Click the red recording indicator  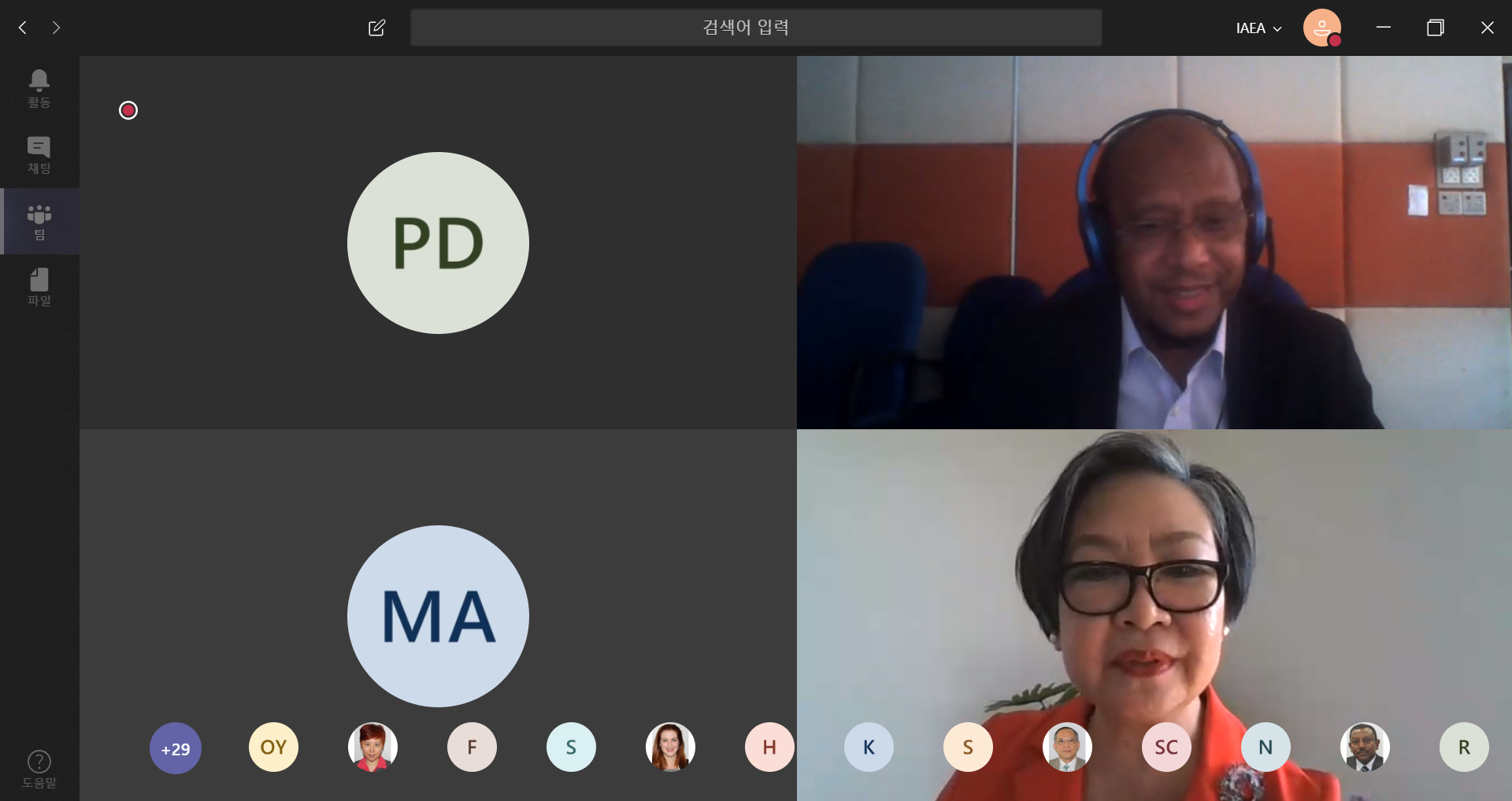(128, 110)
